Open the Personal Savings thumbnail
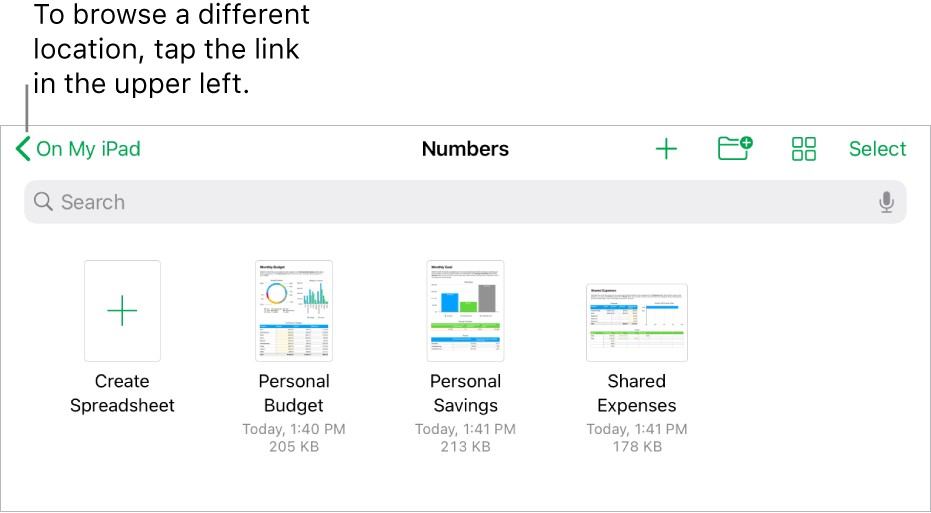This screenshot has width=931, height=513. click(x=465, y=311)
